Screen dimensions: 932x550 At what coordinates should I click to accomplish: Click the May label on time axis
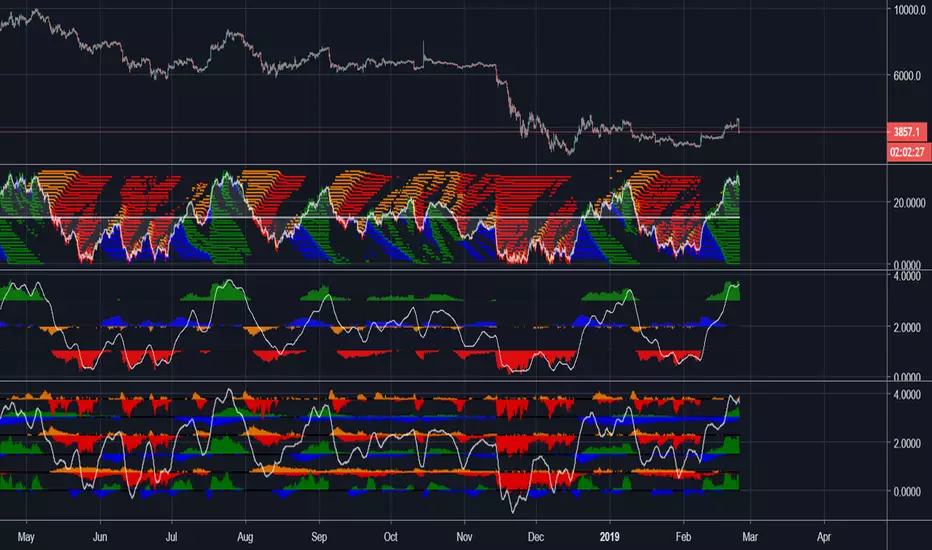[26, 537]
